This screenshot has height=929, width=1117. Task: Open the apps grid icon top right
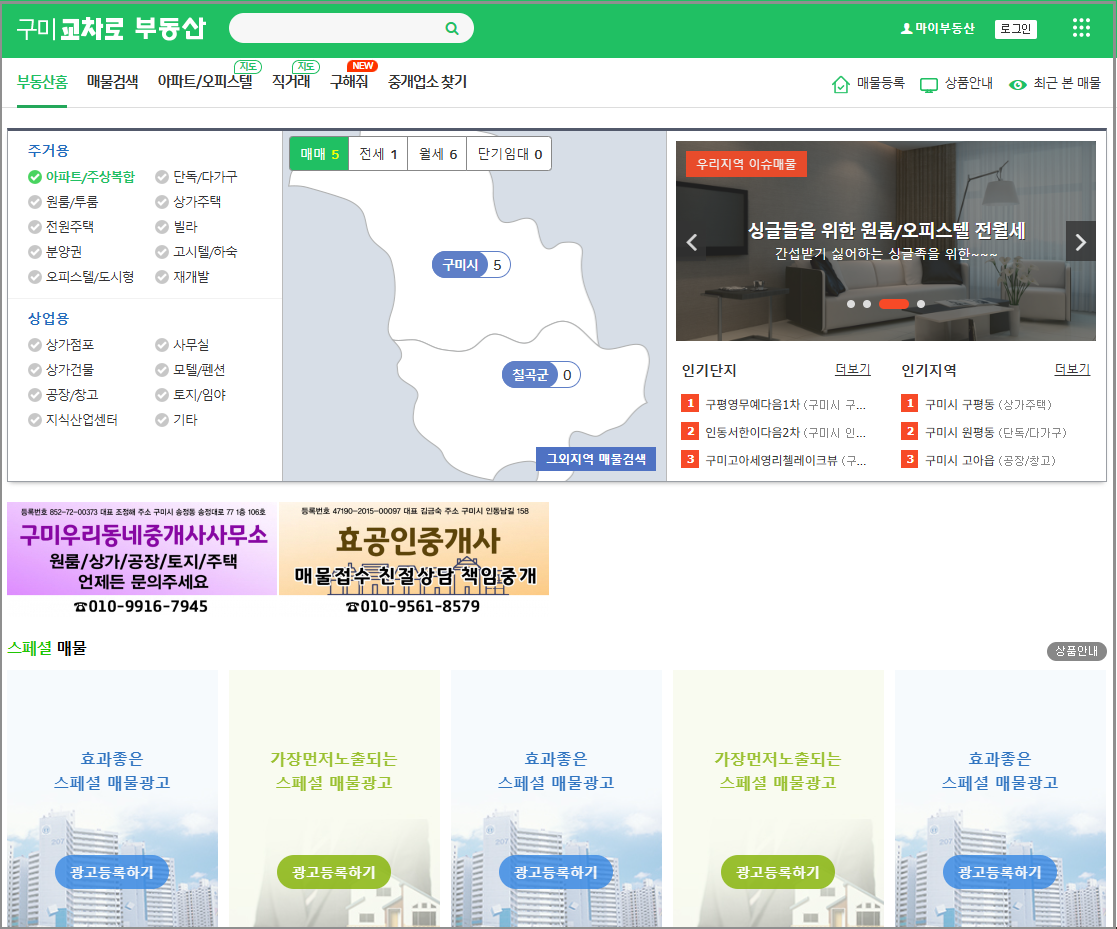pos(1081,27)
